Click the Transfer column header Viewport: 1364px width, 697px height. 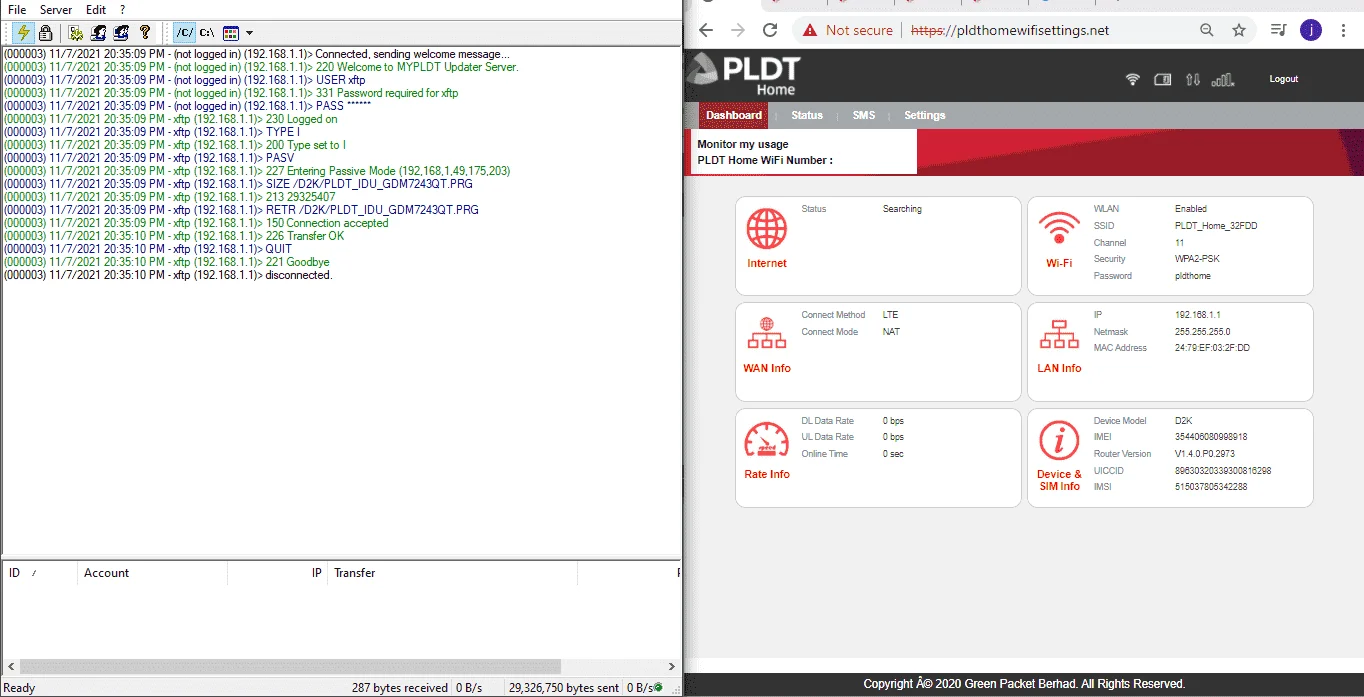click(x=452, y=573)
